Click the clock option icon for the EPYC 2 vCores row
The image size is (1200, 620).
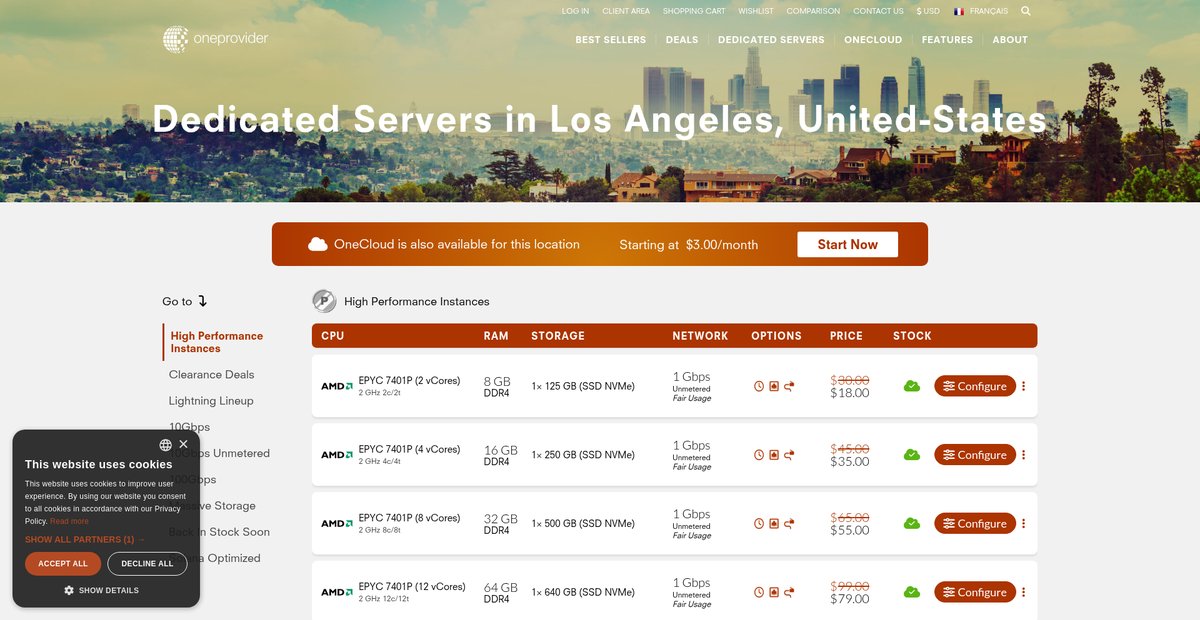point(759,386)
